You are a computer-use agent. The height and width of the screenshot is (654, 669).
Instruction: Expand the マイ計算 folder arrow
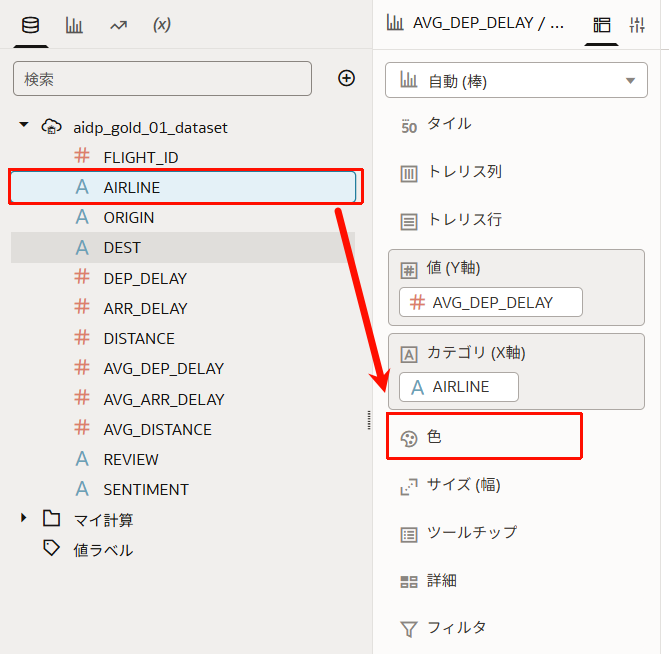click(24, 518)
